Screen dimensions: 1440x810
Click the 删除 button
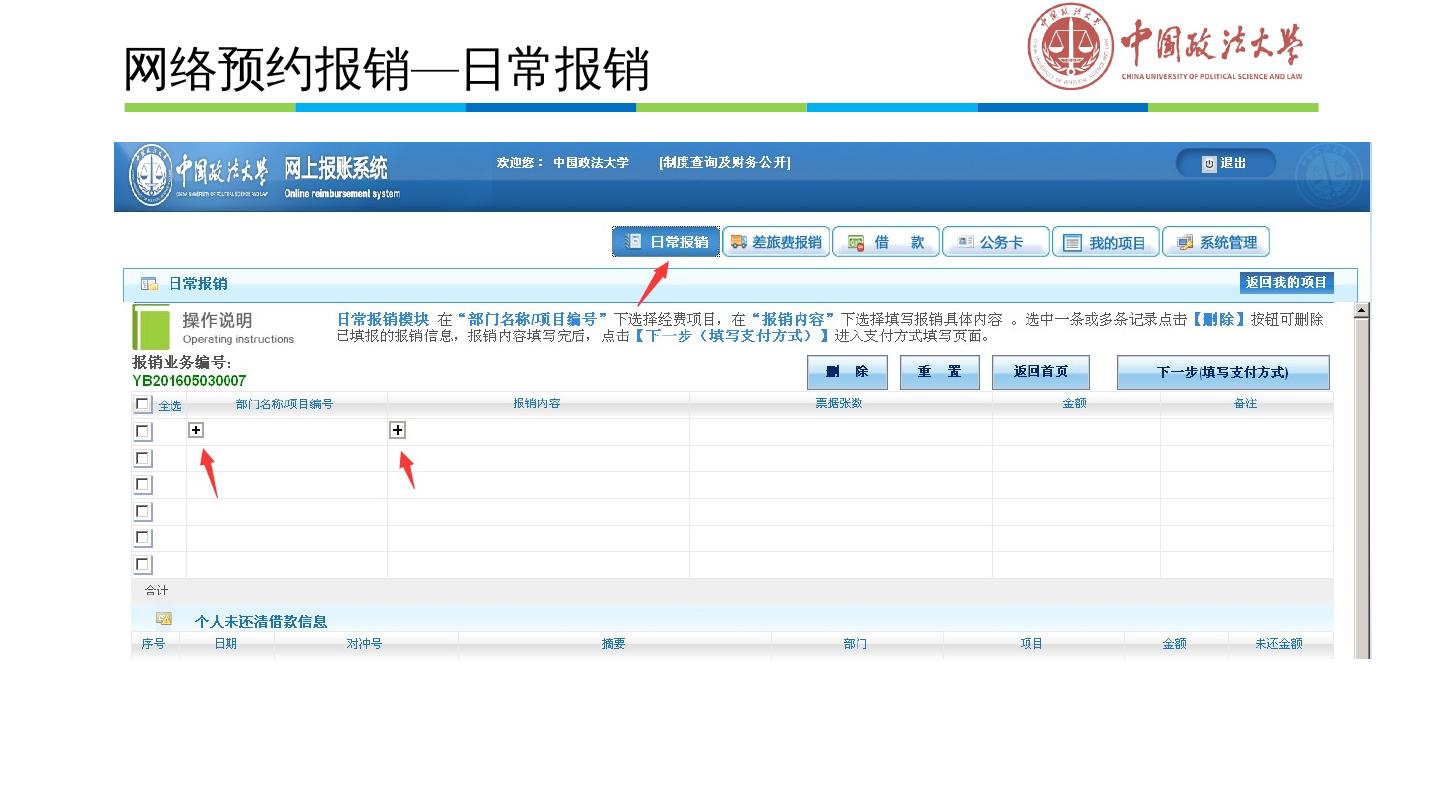(x=847, y=372)
